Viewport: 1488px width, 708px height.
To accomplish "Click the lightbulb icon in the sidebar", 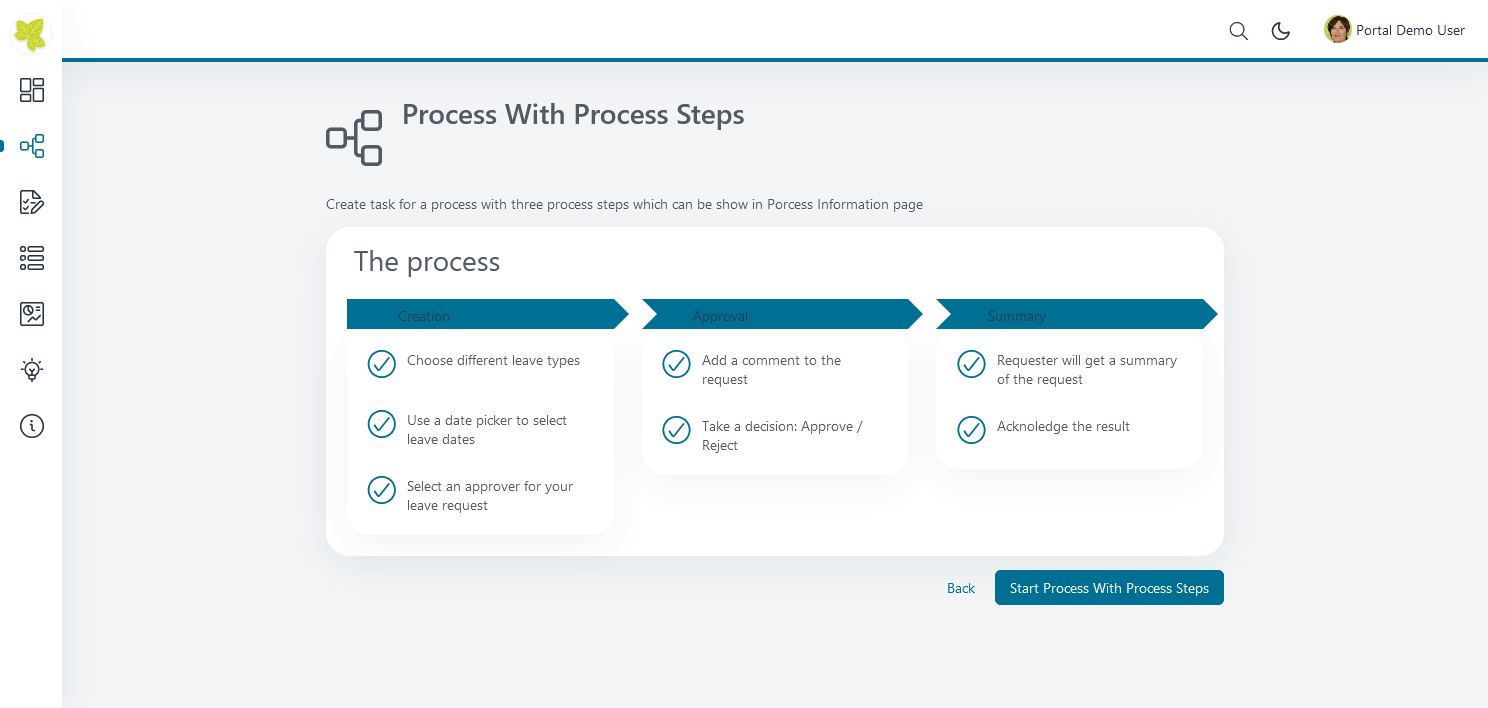I will (x=32, y=370).
